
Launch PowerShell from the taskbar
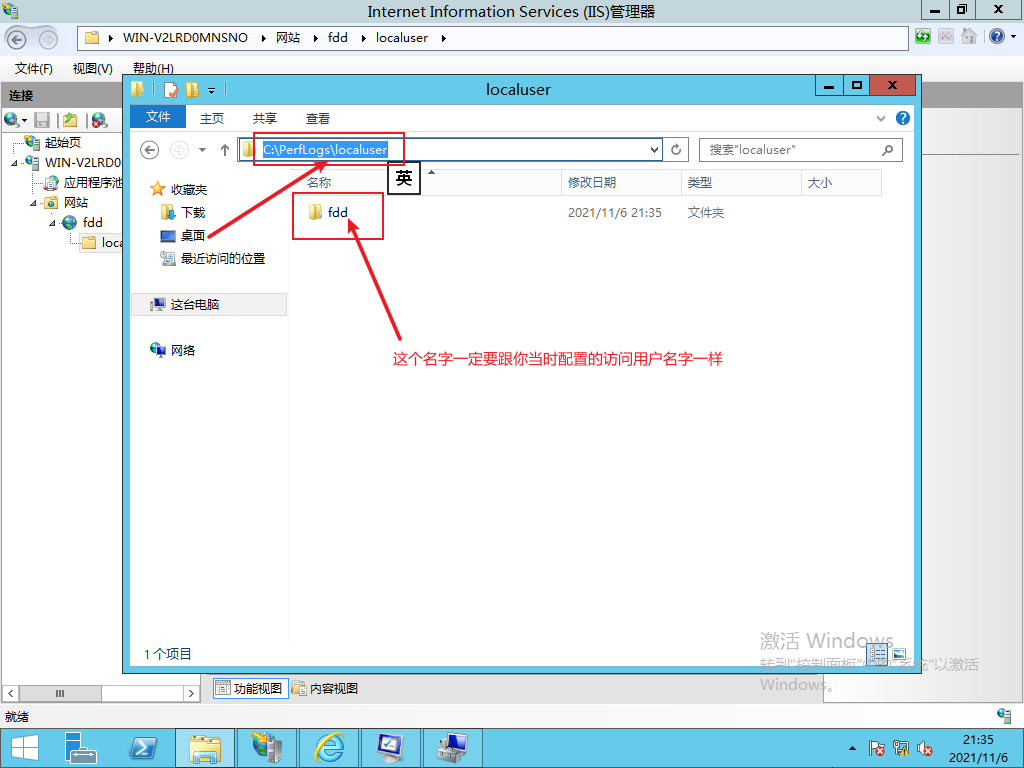click(143, 748)
